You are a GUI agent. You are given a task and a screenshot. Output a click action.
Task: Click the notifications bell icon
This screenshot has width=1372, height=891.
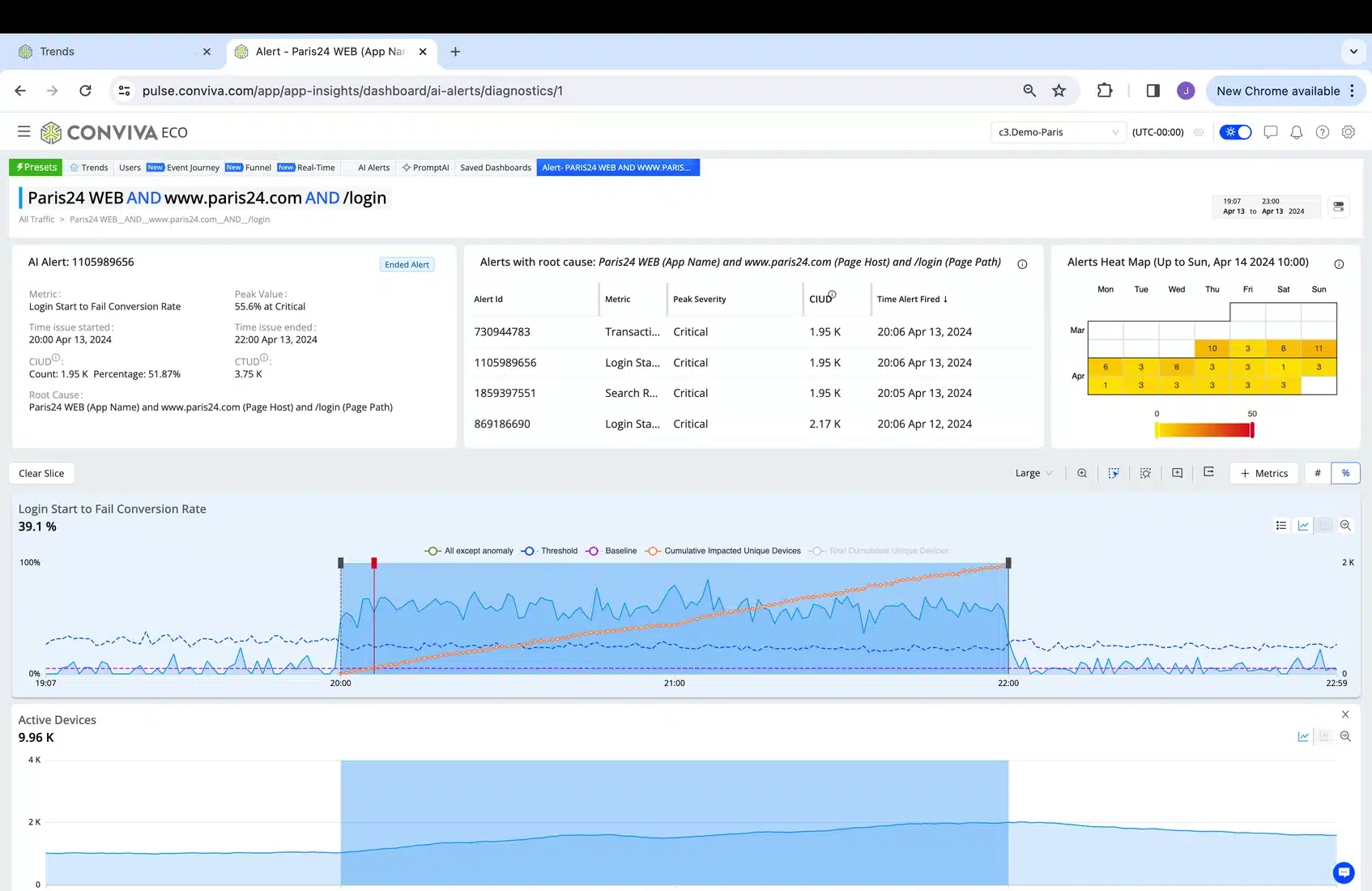click(1296, 132)
